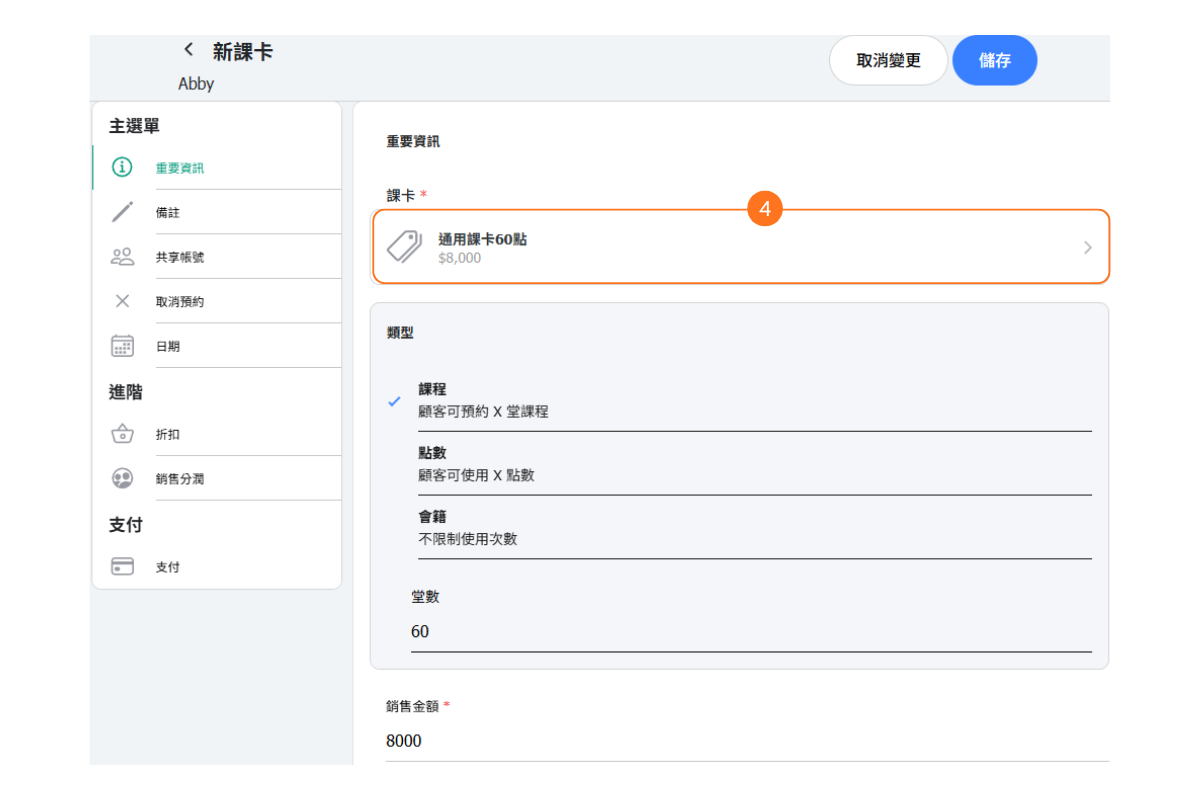Open the 備註 menu item
This screenshot has width=1200, height=800.
pos(168,213)
